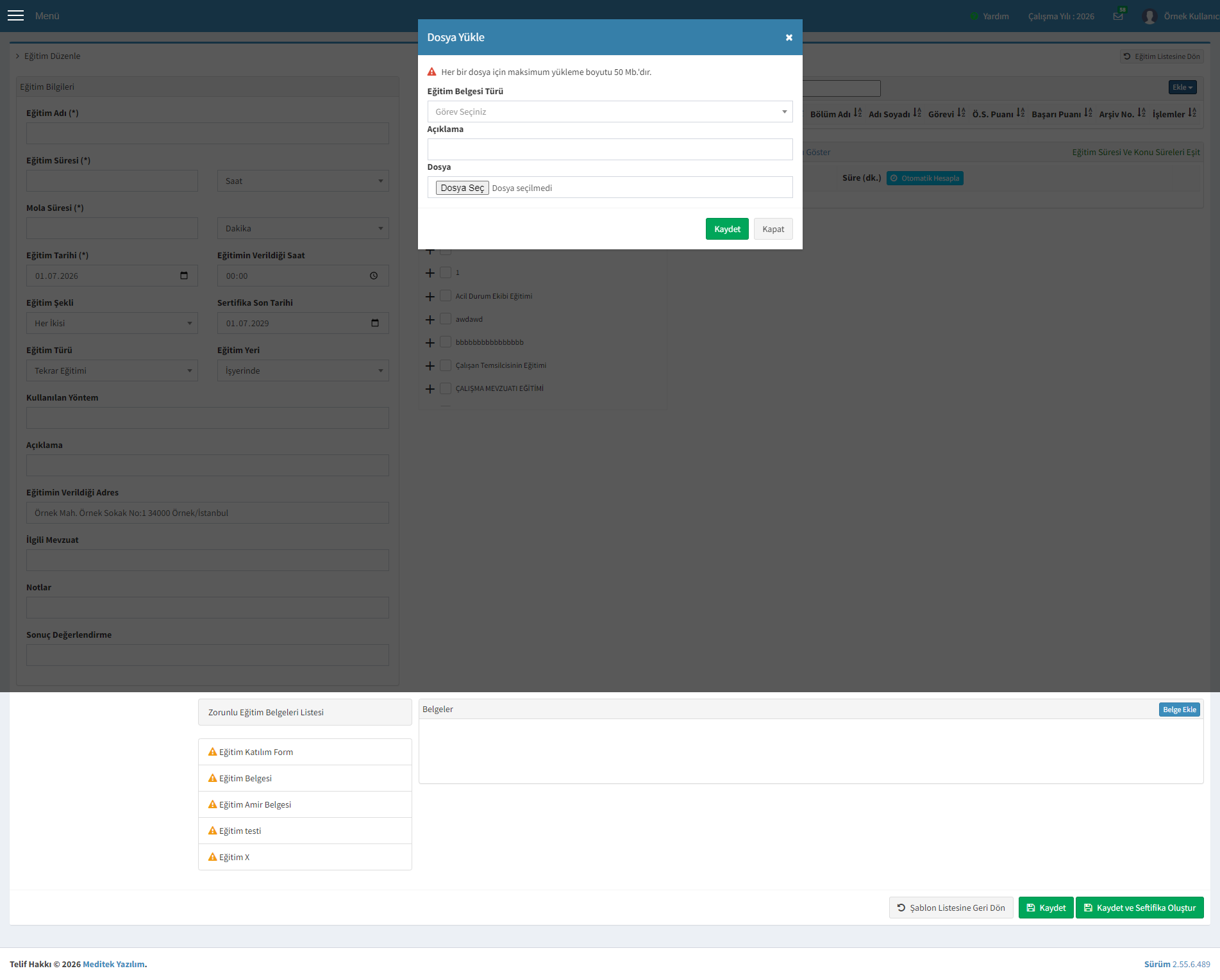Click the max upload size warning icon
Image resolution: width=1220 pixels, height=980 pixels.
(x=432, y=72)
